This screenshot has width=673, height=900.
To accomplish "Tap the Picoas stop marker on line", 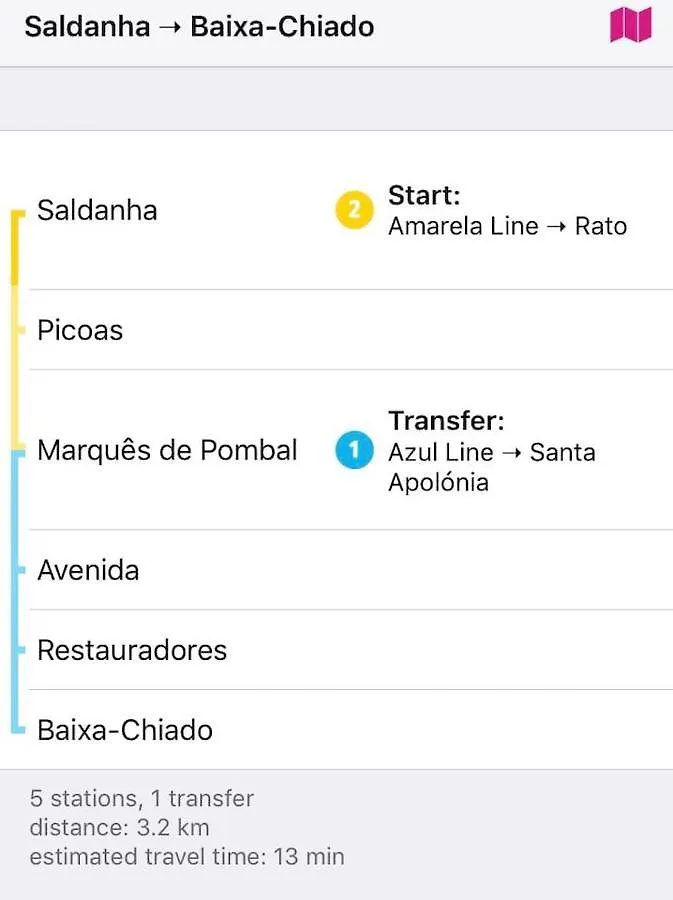I will coord(21,330).
